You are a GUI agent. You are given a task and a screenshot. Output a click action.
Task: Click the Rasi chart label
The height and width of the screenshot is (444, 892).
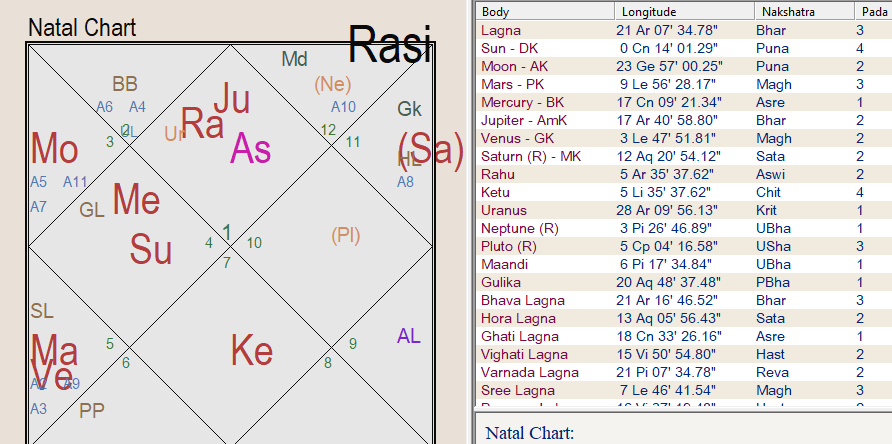pyautogui.click(x=390, y=44)
